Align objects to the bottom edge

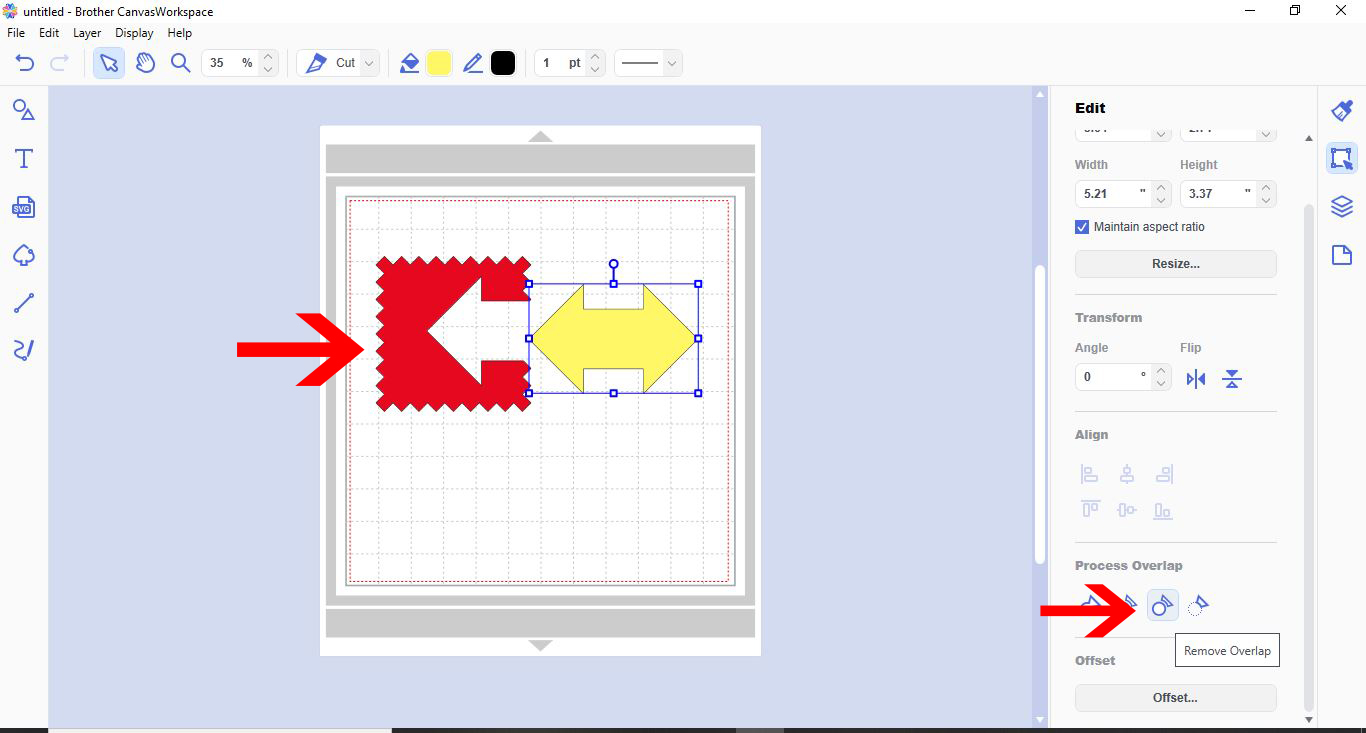[x=1163, y=510]
